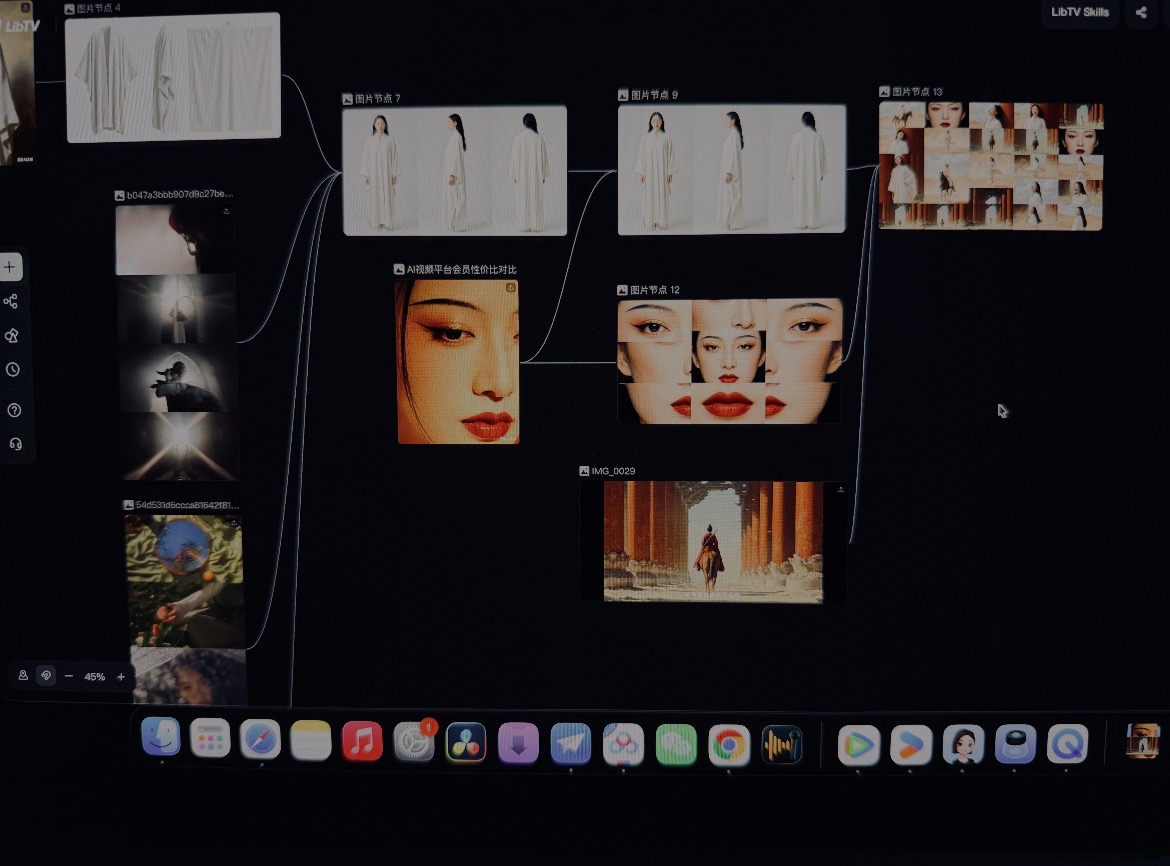Toggle the canvas snap icon beside zoom controls
The width and height of the screenshot is (1170, 866).
46,675
